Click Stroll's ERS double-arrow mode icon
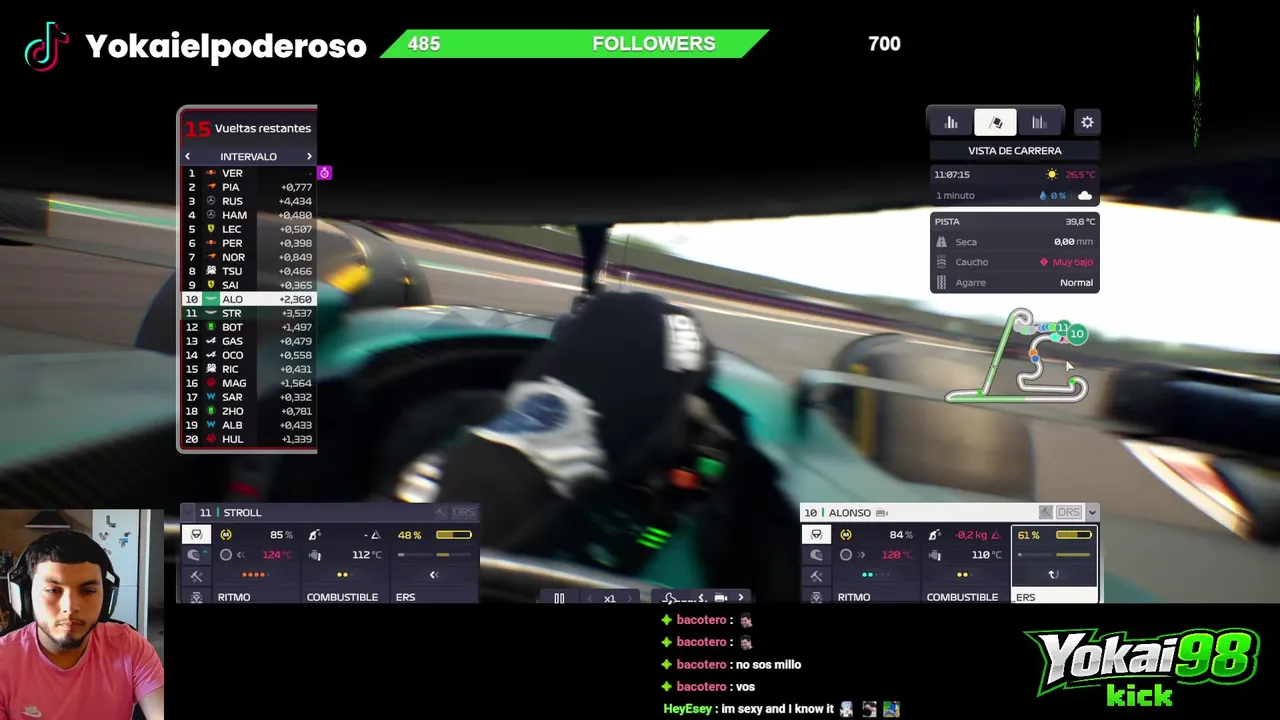Image resolution: width=1280 pixels, height=720 pixels. tap(434, 575)
